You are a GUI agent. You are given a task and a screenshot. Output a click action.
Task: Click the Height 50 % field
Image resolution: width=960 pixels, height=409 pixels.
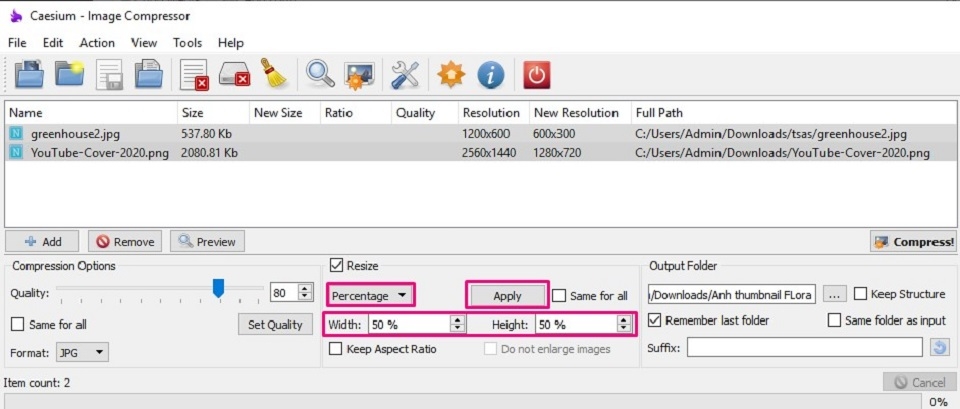(576, 325)
